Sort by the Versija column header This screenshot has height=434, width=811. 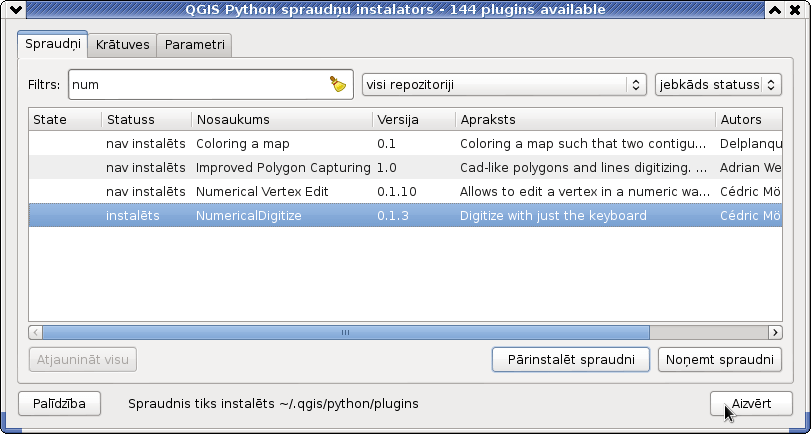[x=414, y=119]
